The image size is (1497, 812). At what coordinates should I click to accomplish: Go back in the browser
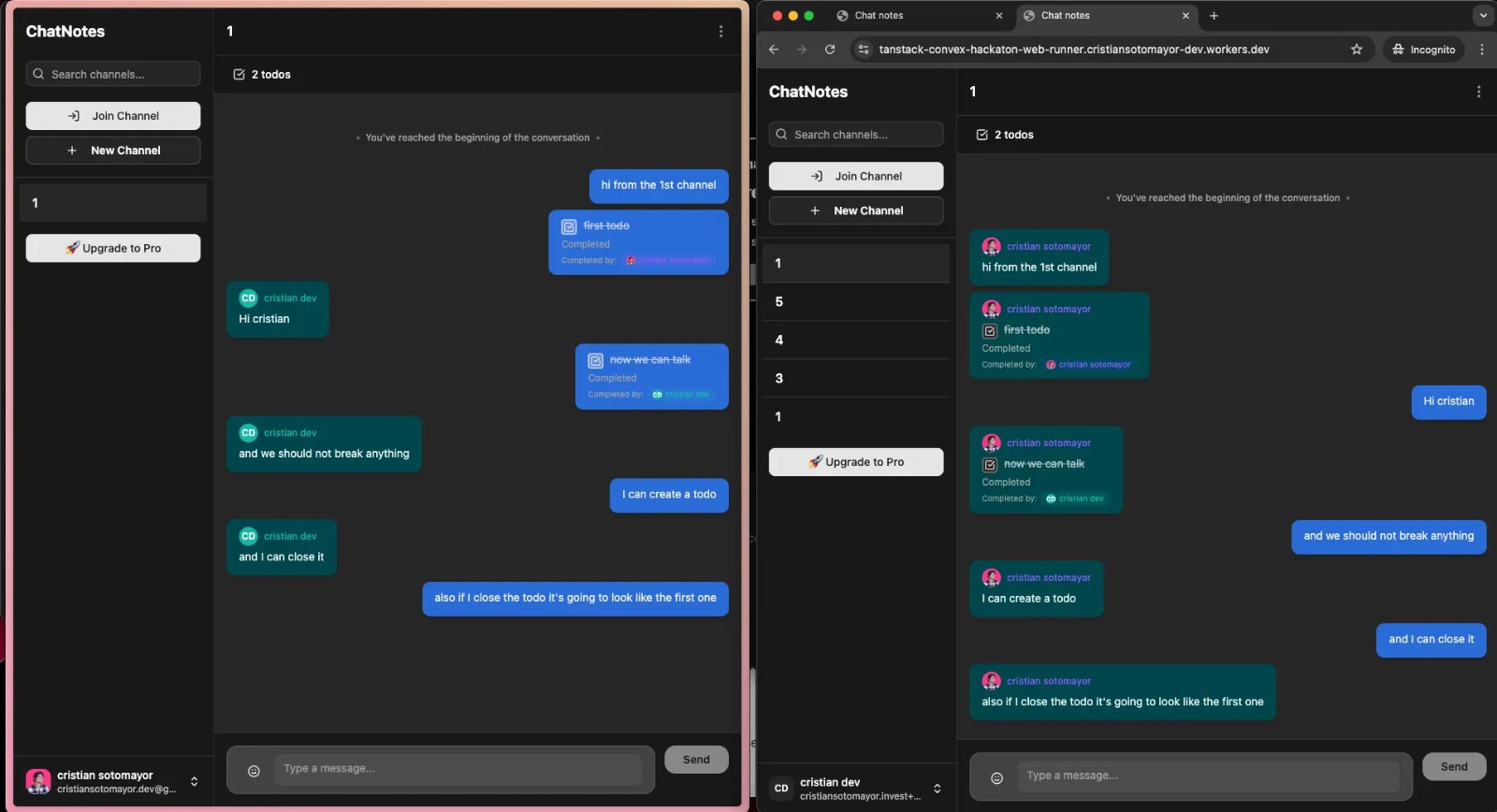tap(774, 50)
